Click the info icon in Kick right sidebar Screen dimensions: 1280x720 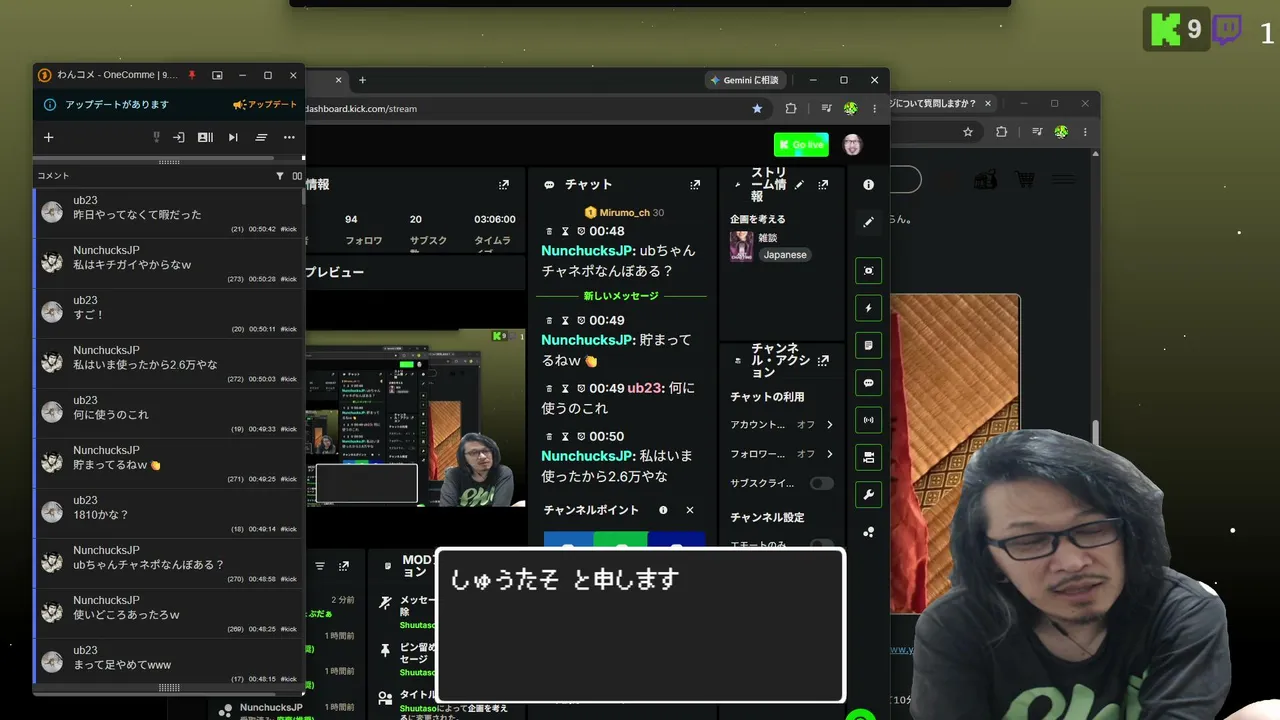click(x=868, y=185)
